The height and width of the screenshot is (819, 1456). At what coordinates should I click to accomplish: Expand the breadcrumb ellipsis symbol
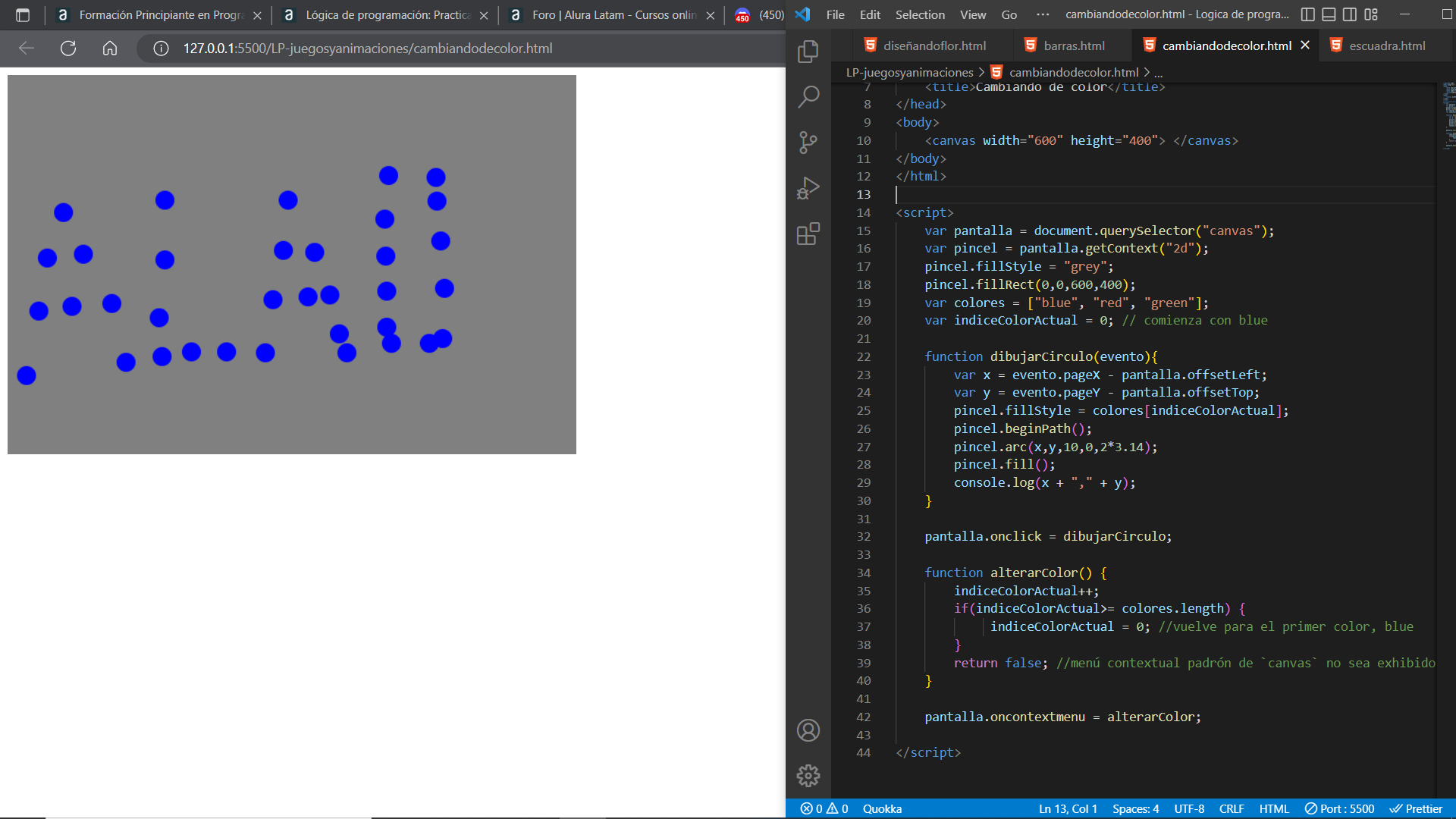(x=1158, y=72)
